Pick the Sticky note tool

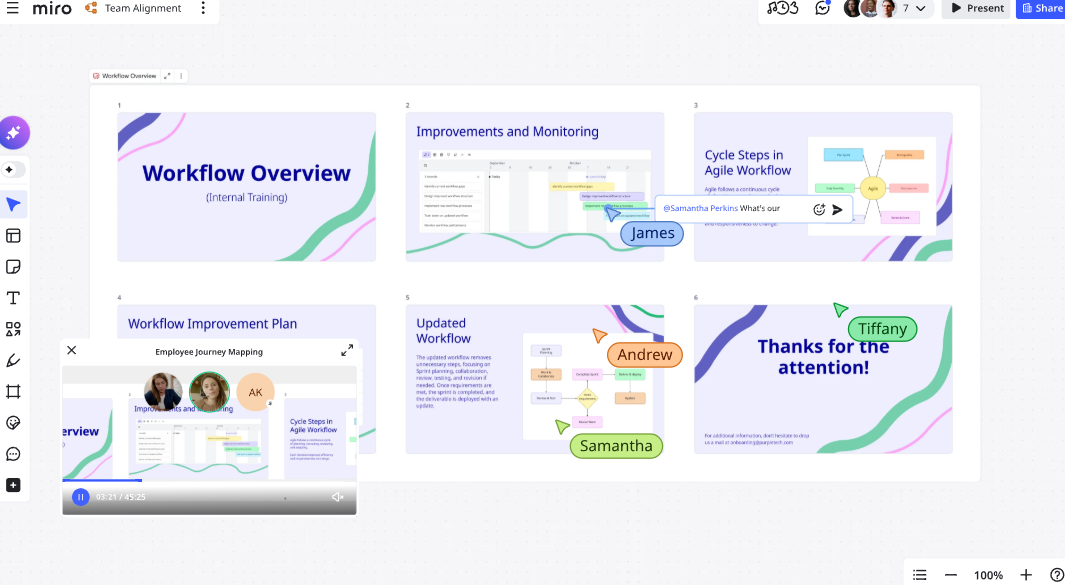[14, 267]
